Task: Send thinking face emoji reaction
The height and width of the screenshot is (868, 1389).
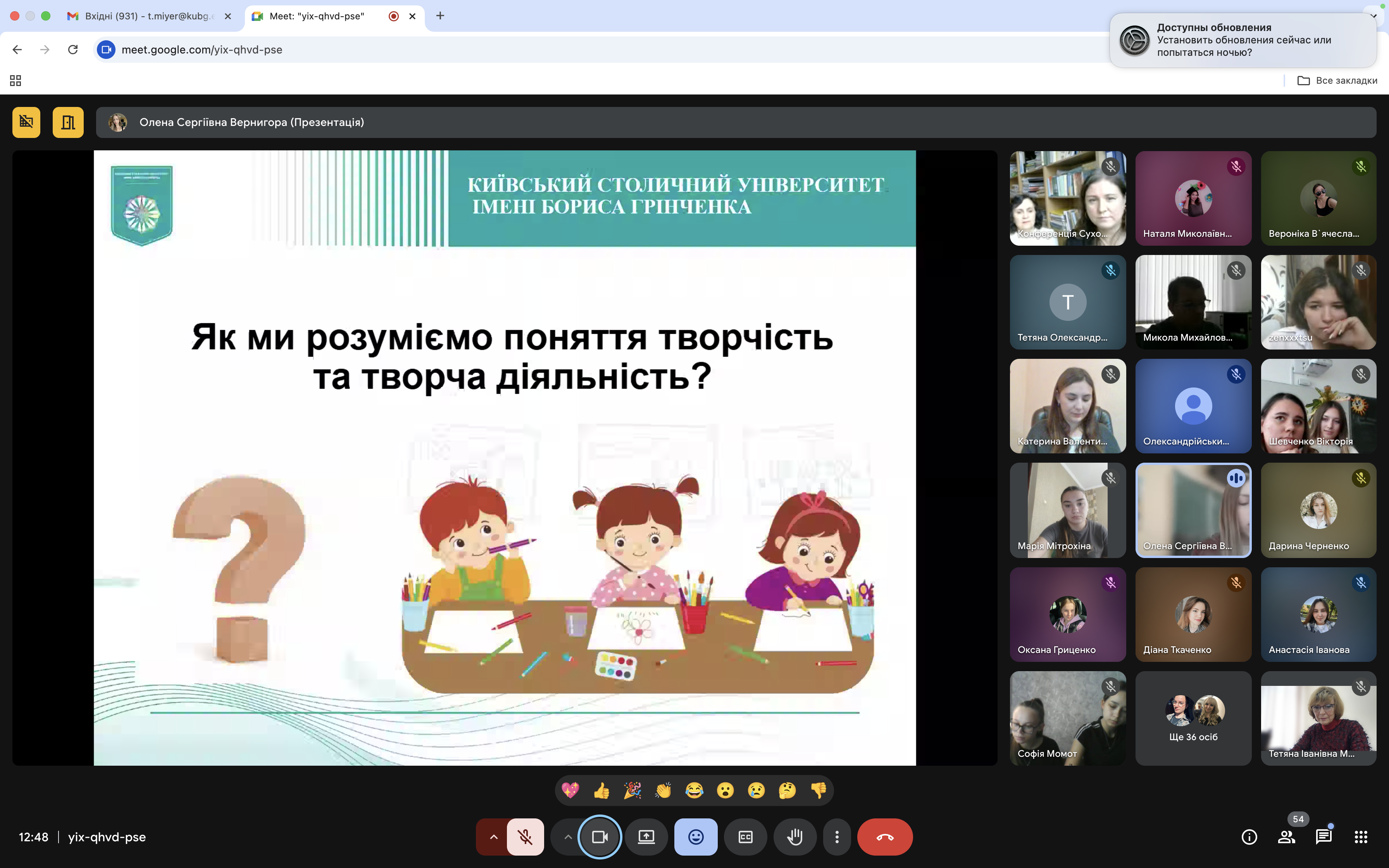Action: 787,790
